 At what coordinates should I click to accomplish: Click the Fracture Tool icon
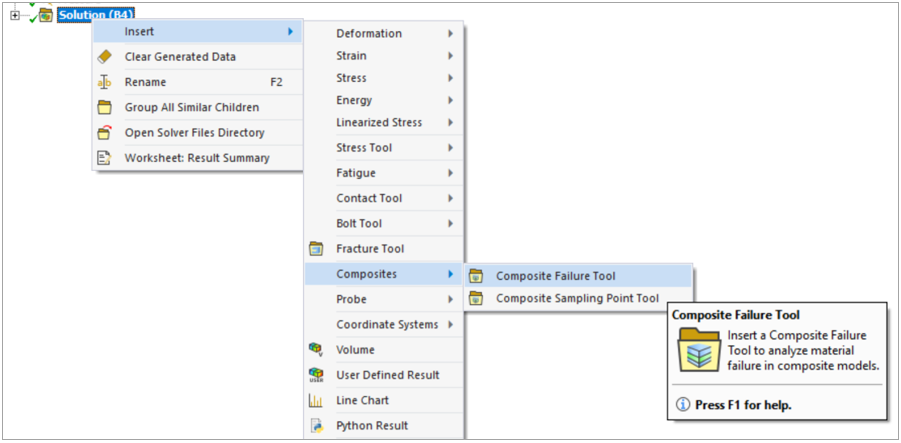[317, 248]
